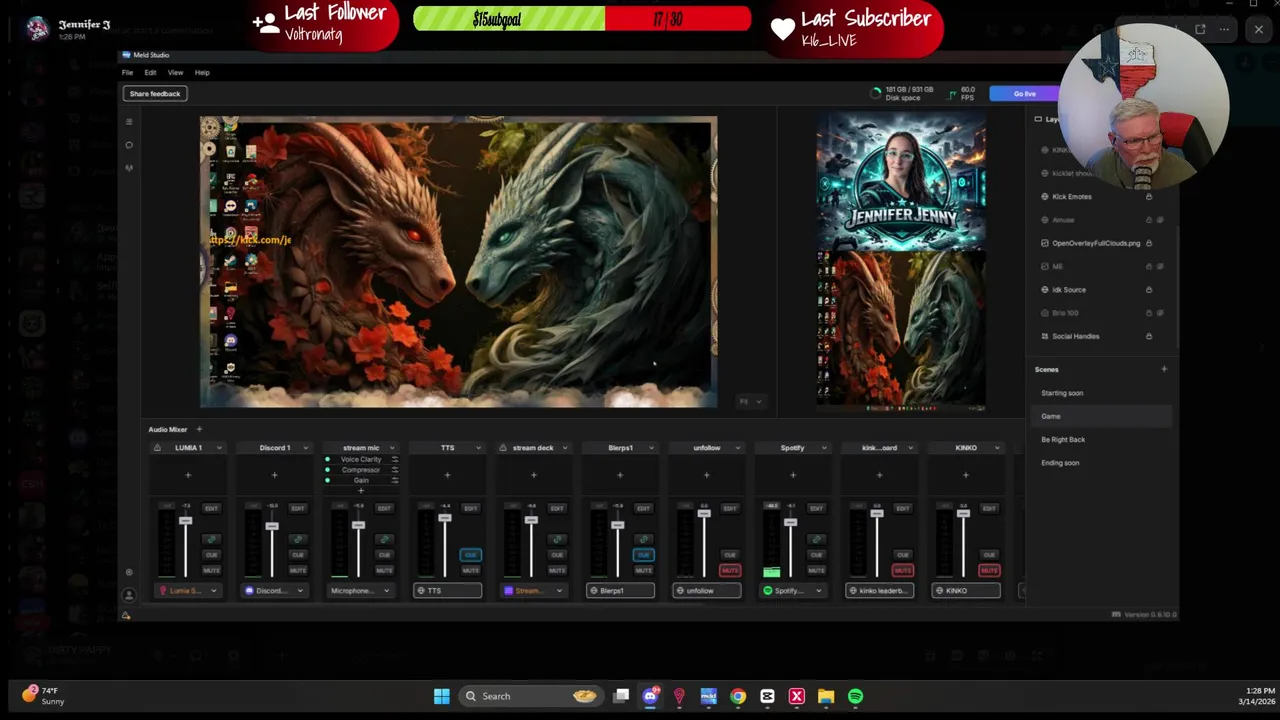Open the Fit zoom dropdown under preview
The image size is (1280, 720).
coord(750,401)
